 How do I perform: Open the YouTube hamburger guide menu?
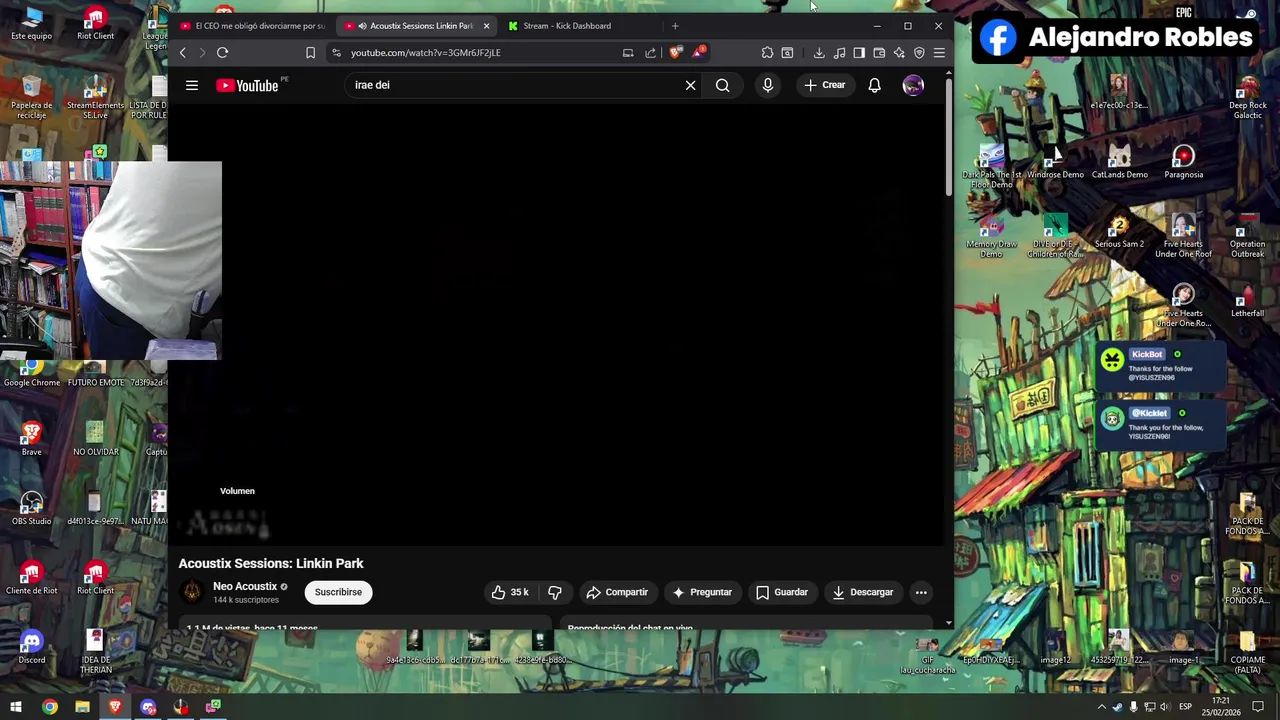coord(191,85)
